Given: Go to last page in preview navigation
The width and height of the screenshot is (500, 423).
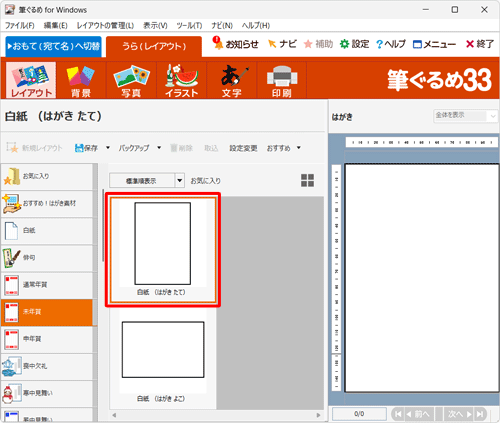Looking at the screenshot, I should coord(480,414).
